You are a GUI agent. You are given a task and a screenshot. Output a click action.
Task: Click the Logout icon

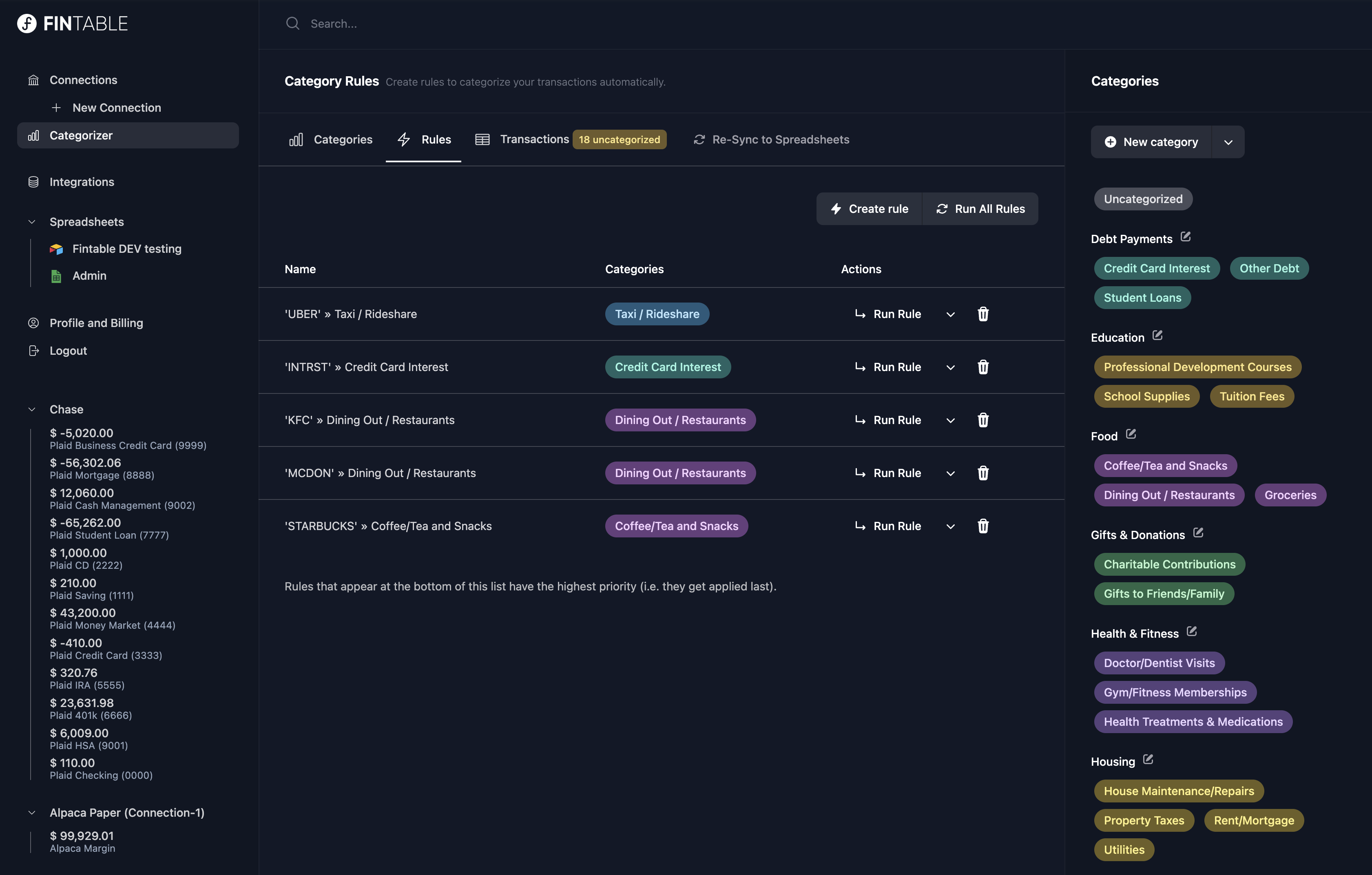33,351
